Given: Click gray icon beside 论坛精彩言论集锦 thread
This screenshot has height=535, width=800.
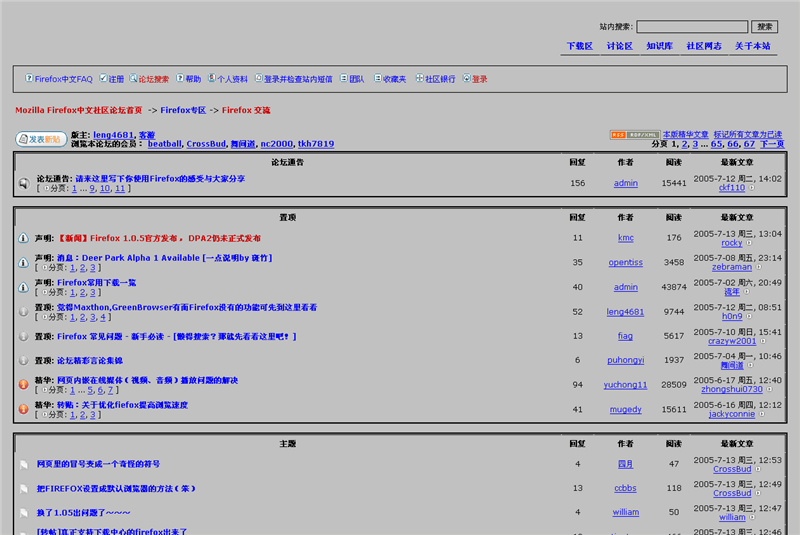Looking at the screenshot, I should [x=23, y=361].
